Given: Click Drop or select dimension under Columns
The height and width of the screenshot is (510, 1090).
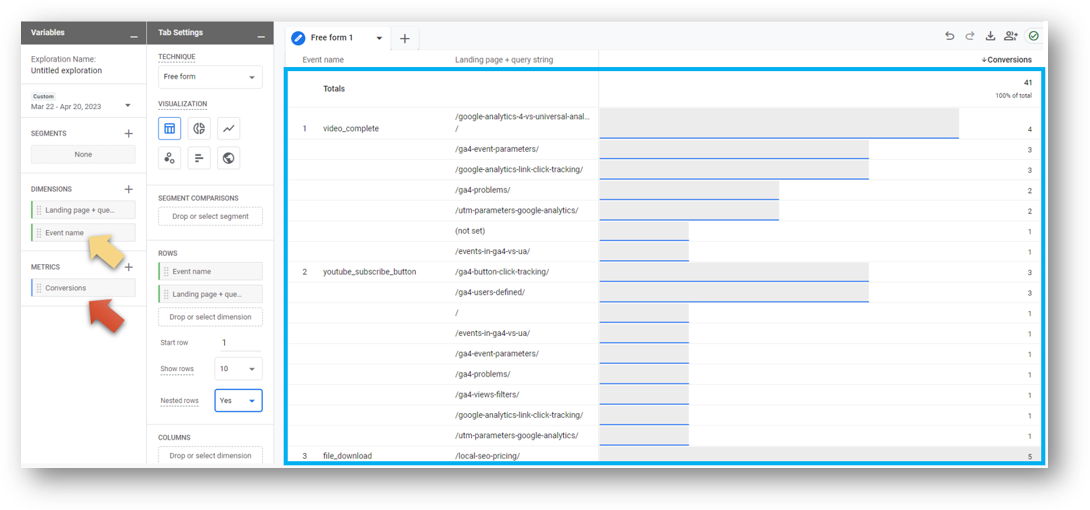Looking at the screenshot, I should point(211,455).
